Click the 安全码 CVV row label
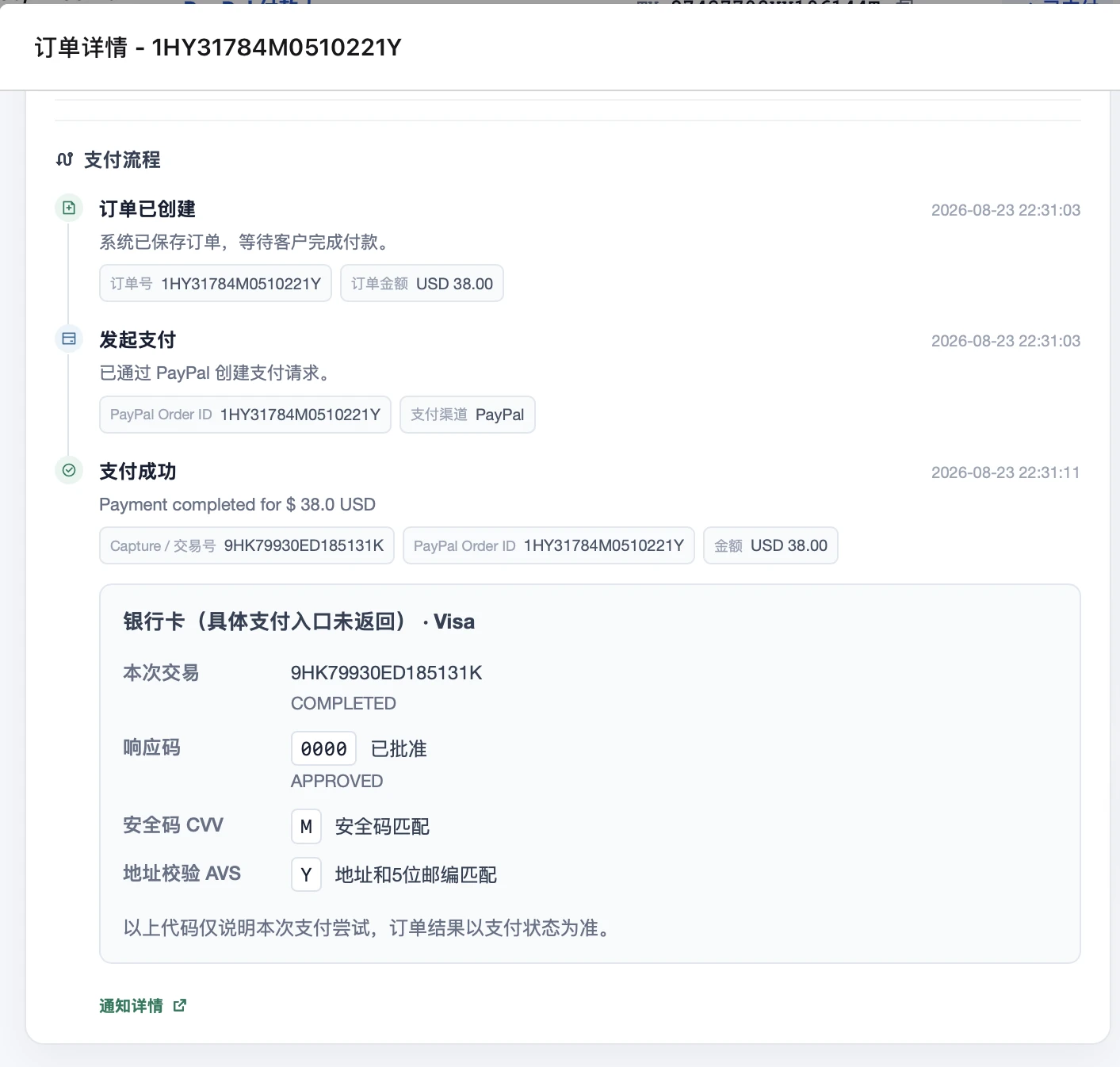The image size is (1120, 1067). pos(173,825)
